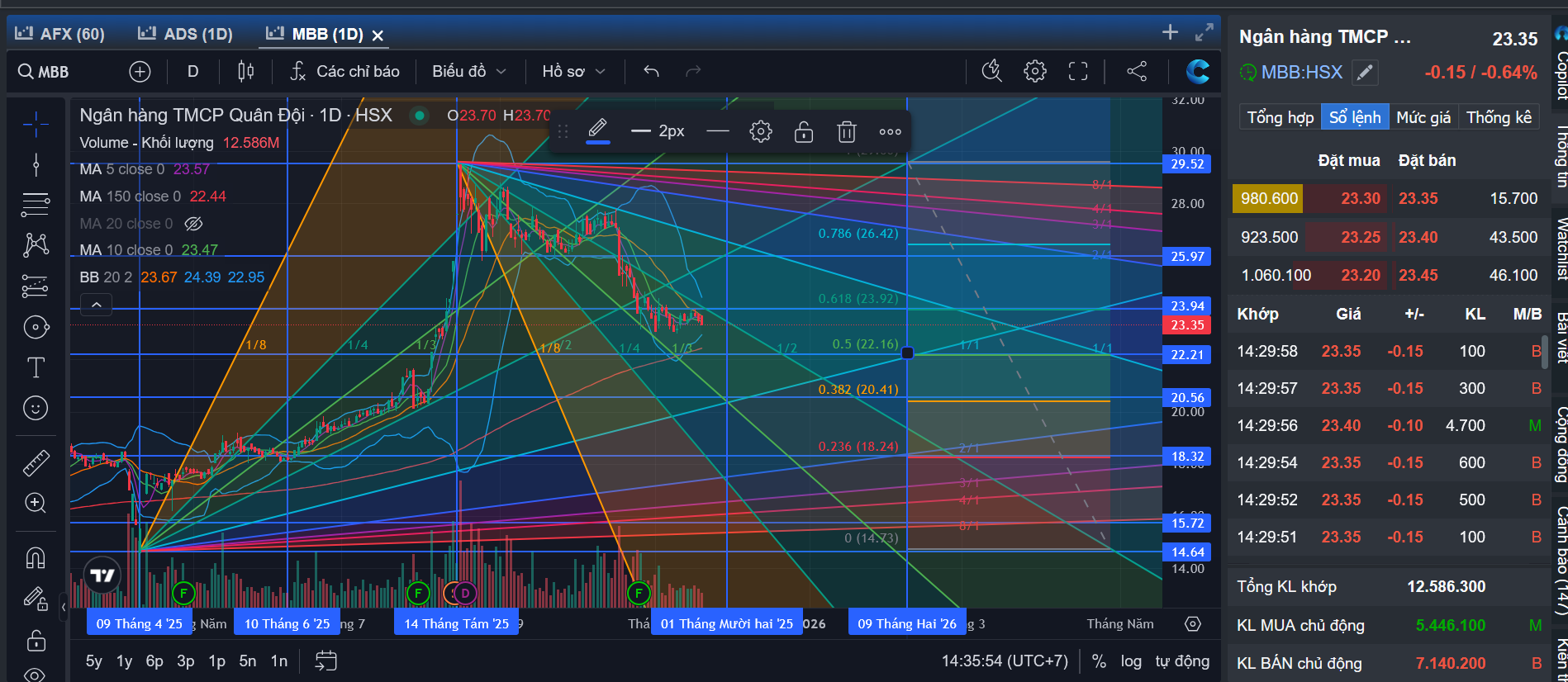Open the candlestick chart style selector
This screenshot has height=682, width=1568.
click(245, 72)
